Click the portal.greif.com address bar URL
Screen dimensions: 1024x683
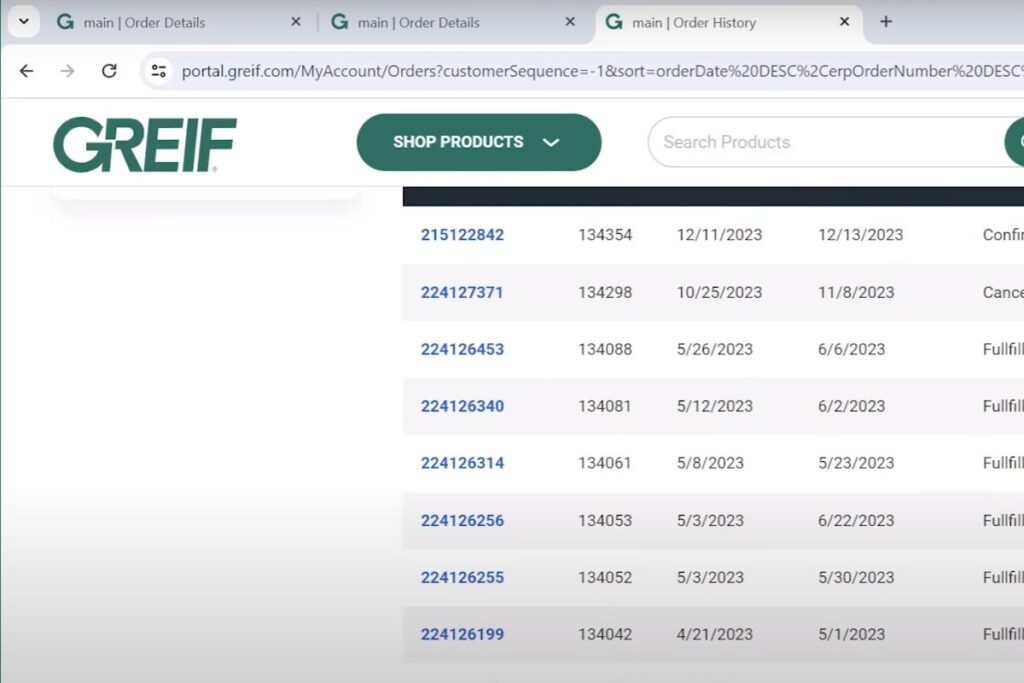click(602, 71)
